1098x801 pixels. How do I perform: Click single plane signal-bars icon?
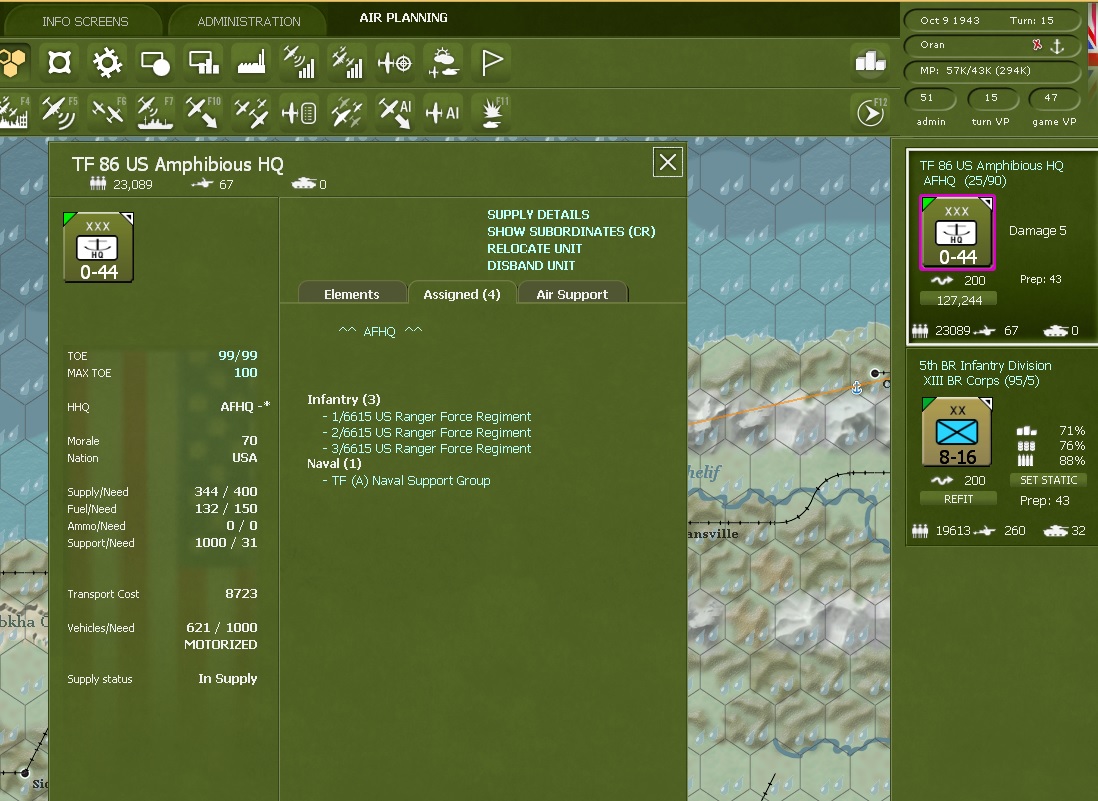[299, 62]
